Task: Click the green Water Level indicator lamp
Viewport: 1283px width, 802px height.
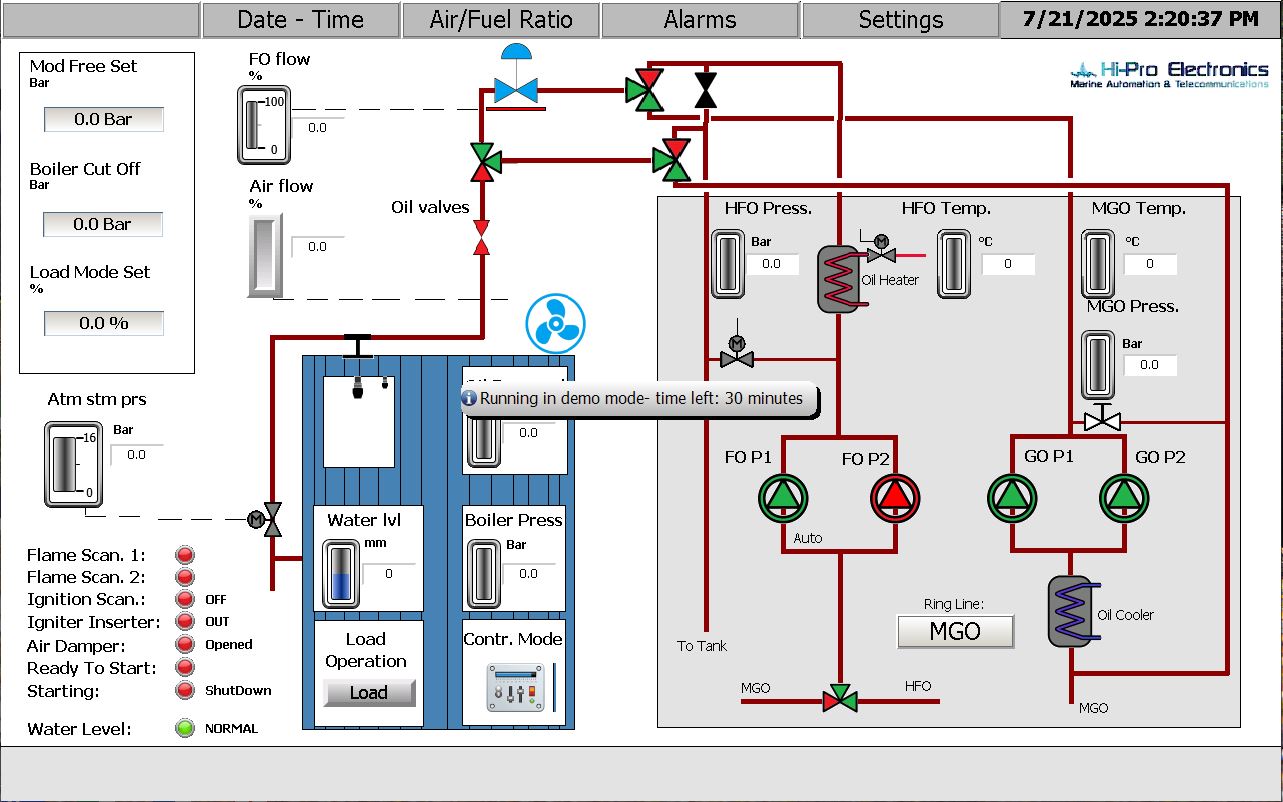Action: point(185,729)
